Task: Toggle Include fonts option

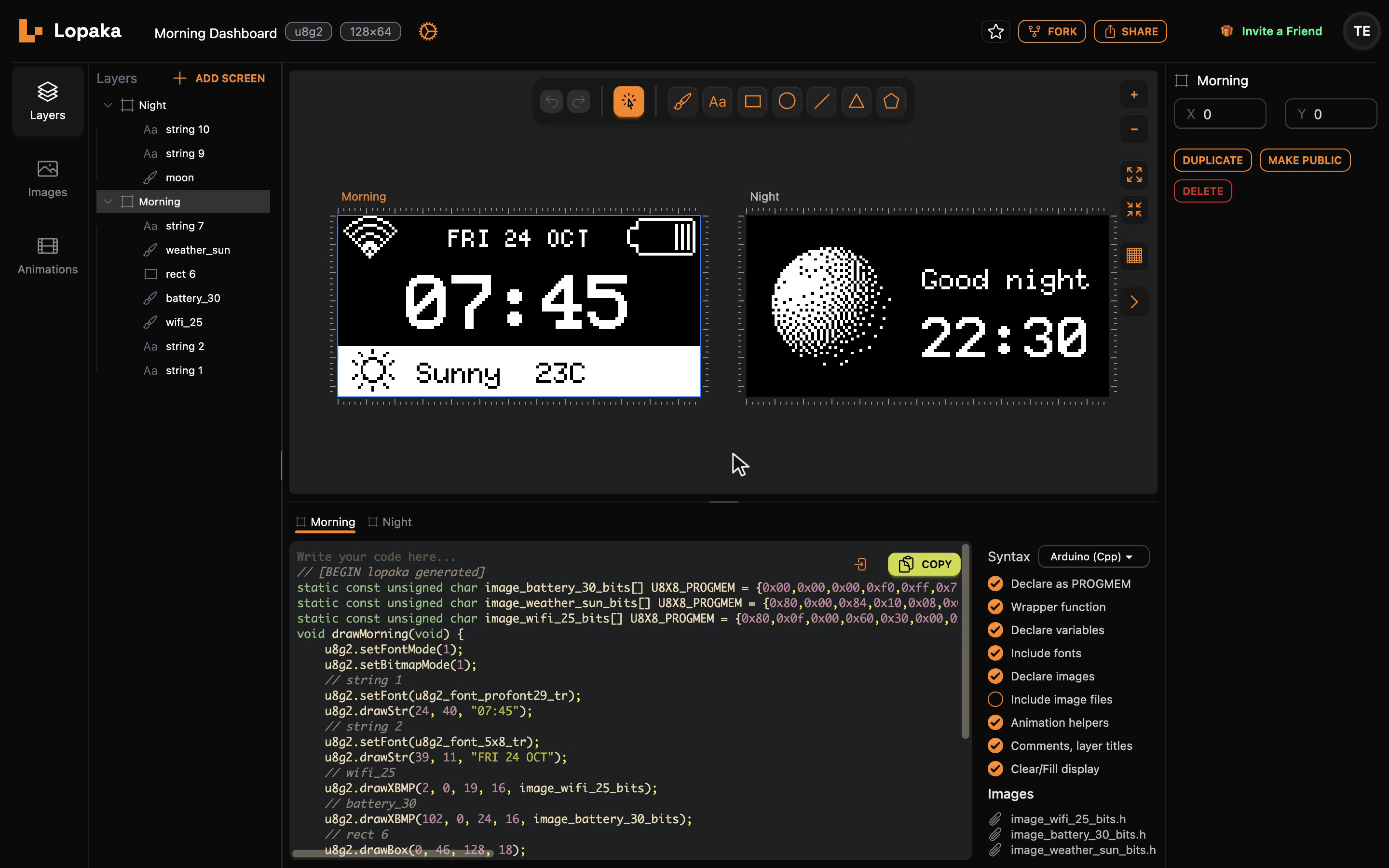Action: [995, 653]
